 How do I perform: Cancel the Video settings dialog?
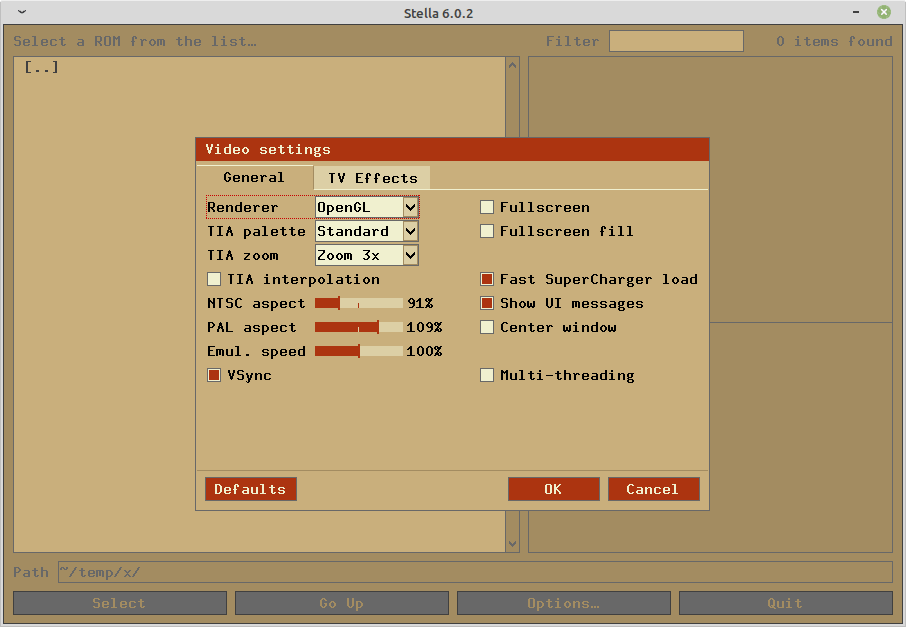[653, 489]
